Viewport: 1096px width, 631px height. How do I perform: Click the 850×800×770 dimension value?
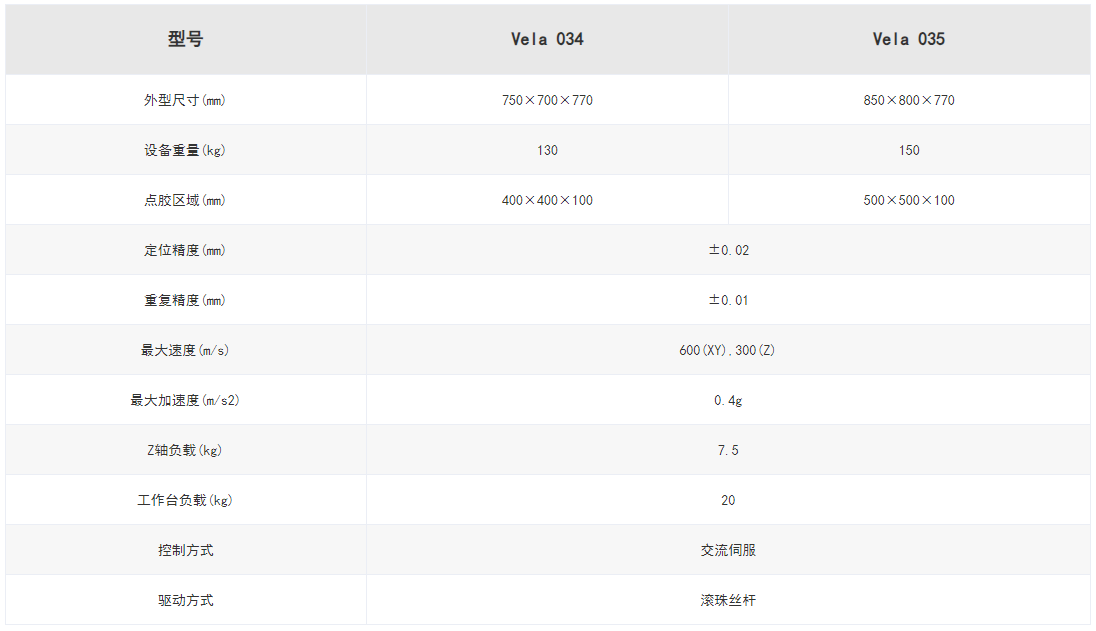908,100
